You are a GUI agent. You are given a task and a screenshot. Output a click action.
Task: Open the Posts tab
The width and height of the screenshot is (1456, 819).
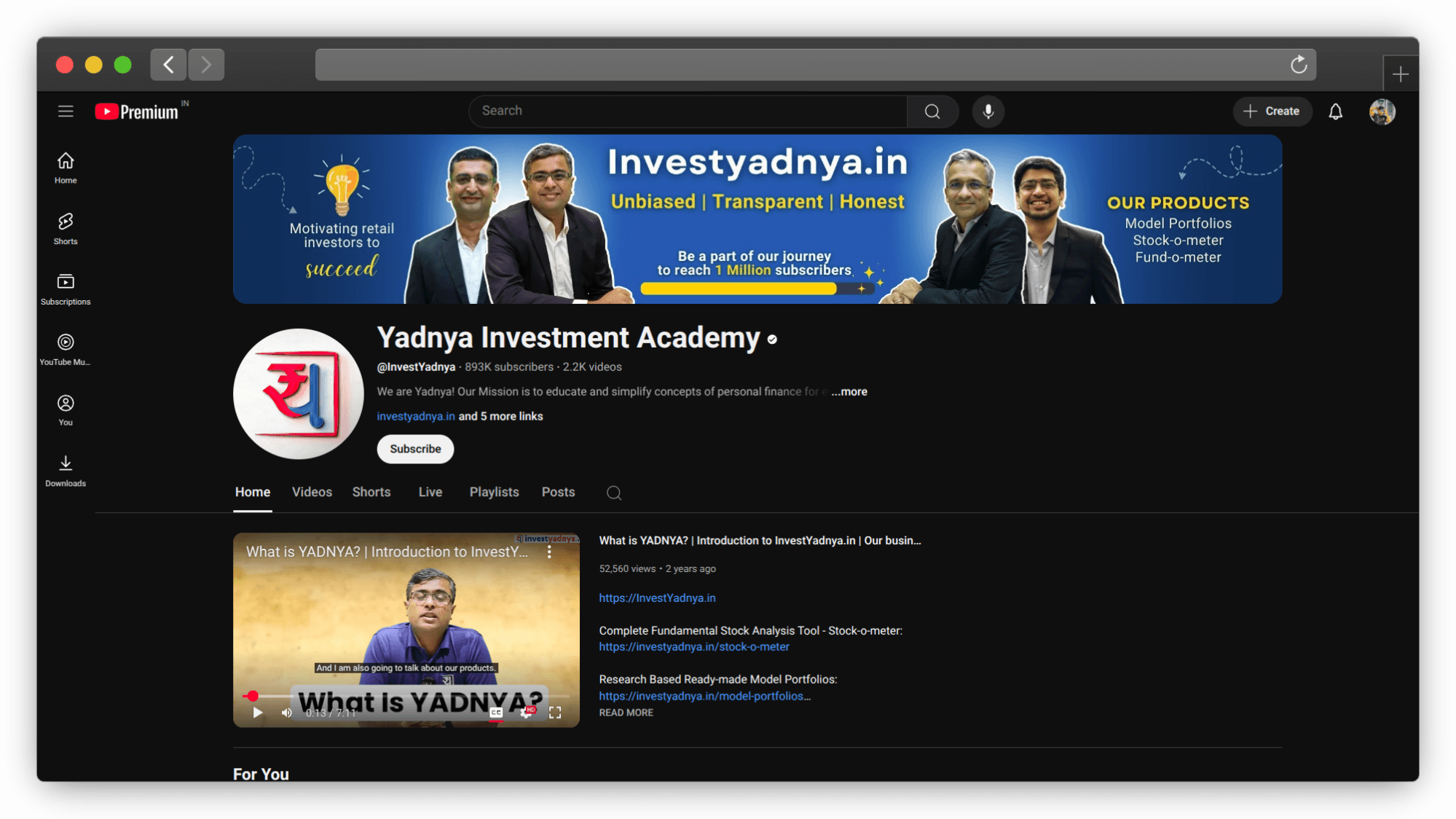coord(558,493)
